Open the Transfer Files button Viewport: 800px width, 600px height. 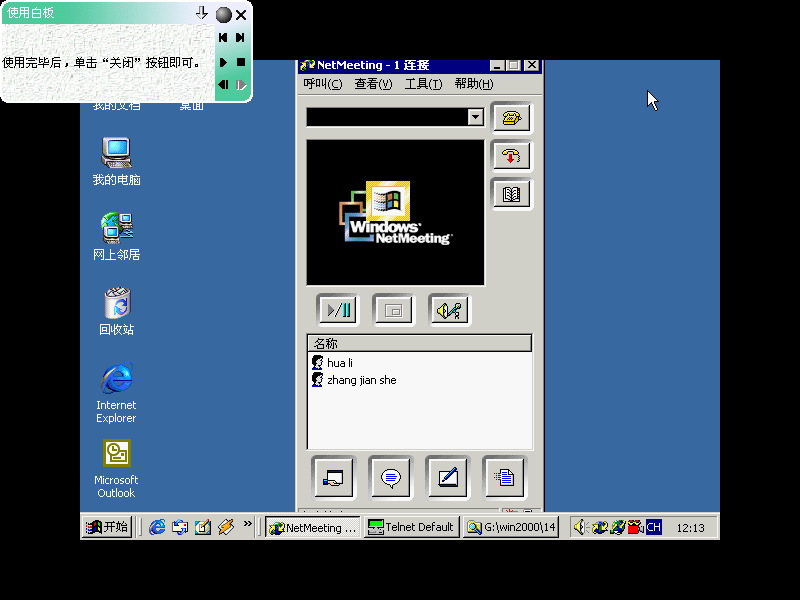click(505, 478)
